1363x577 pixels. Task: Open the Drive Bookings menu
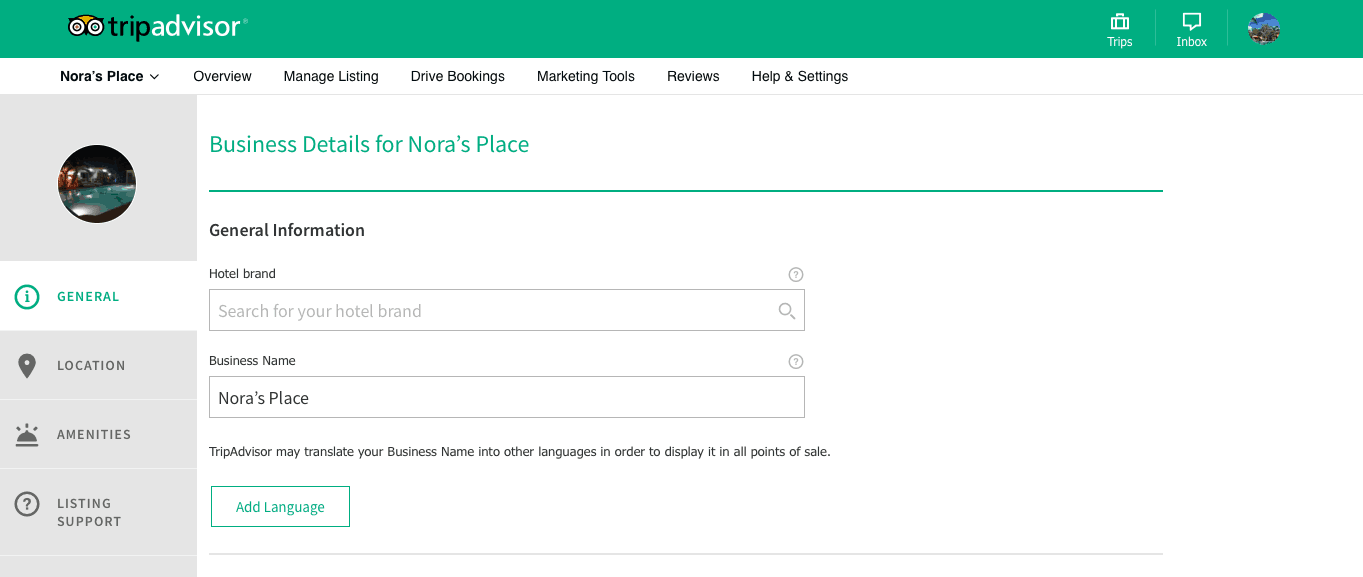click(x=457, y=76)
